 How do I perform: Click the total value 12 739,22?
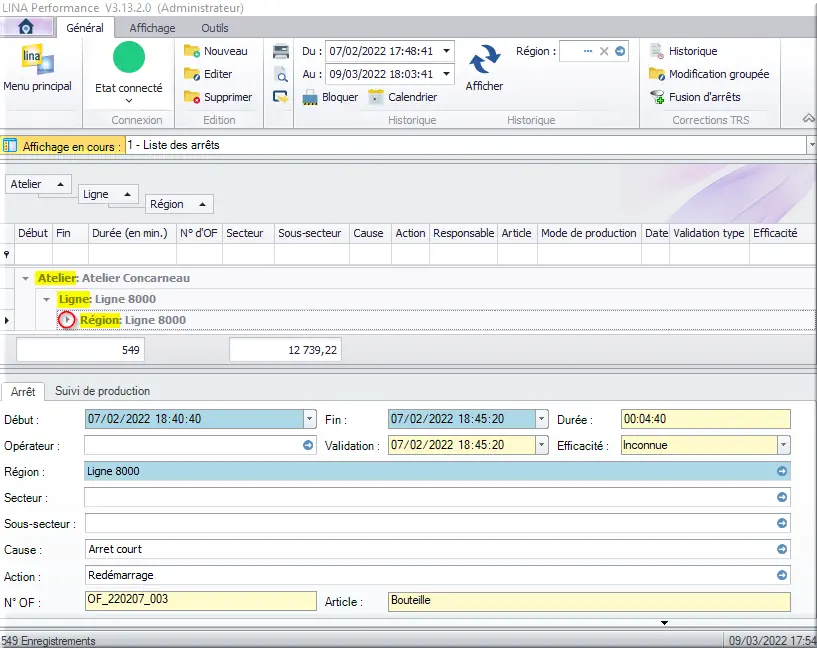pos(286,350)
